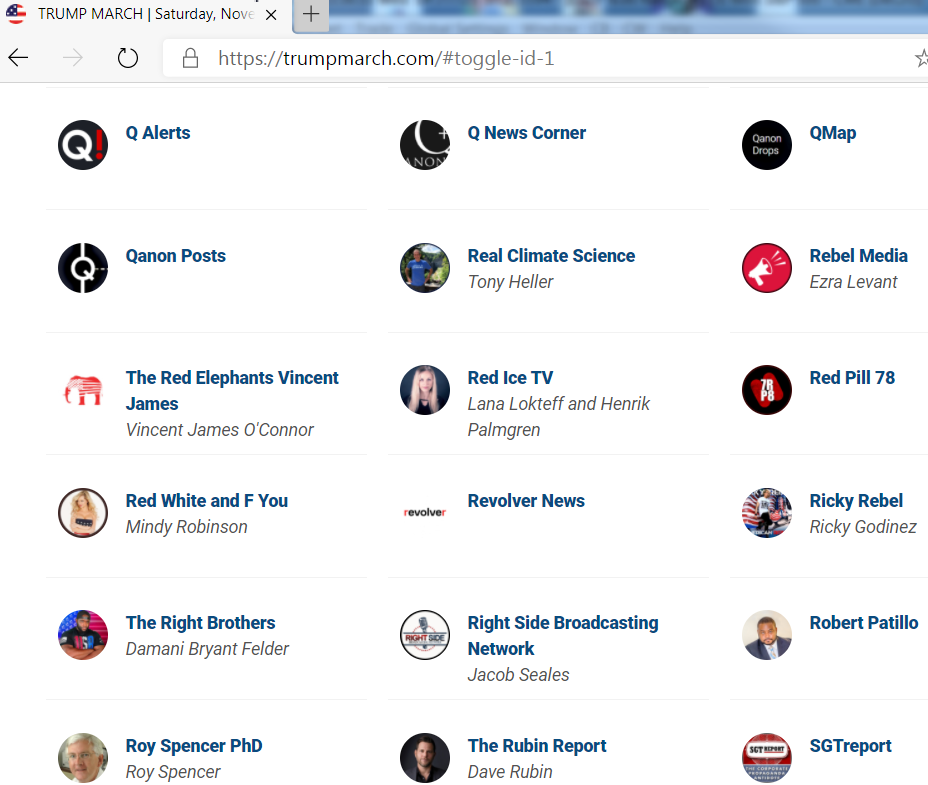Click the Qanon Posts logo icon

pos(83,268)
